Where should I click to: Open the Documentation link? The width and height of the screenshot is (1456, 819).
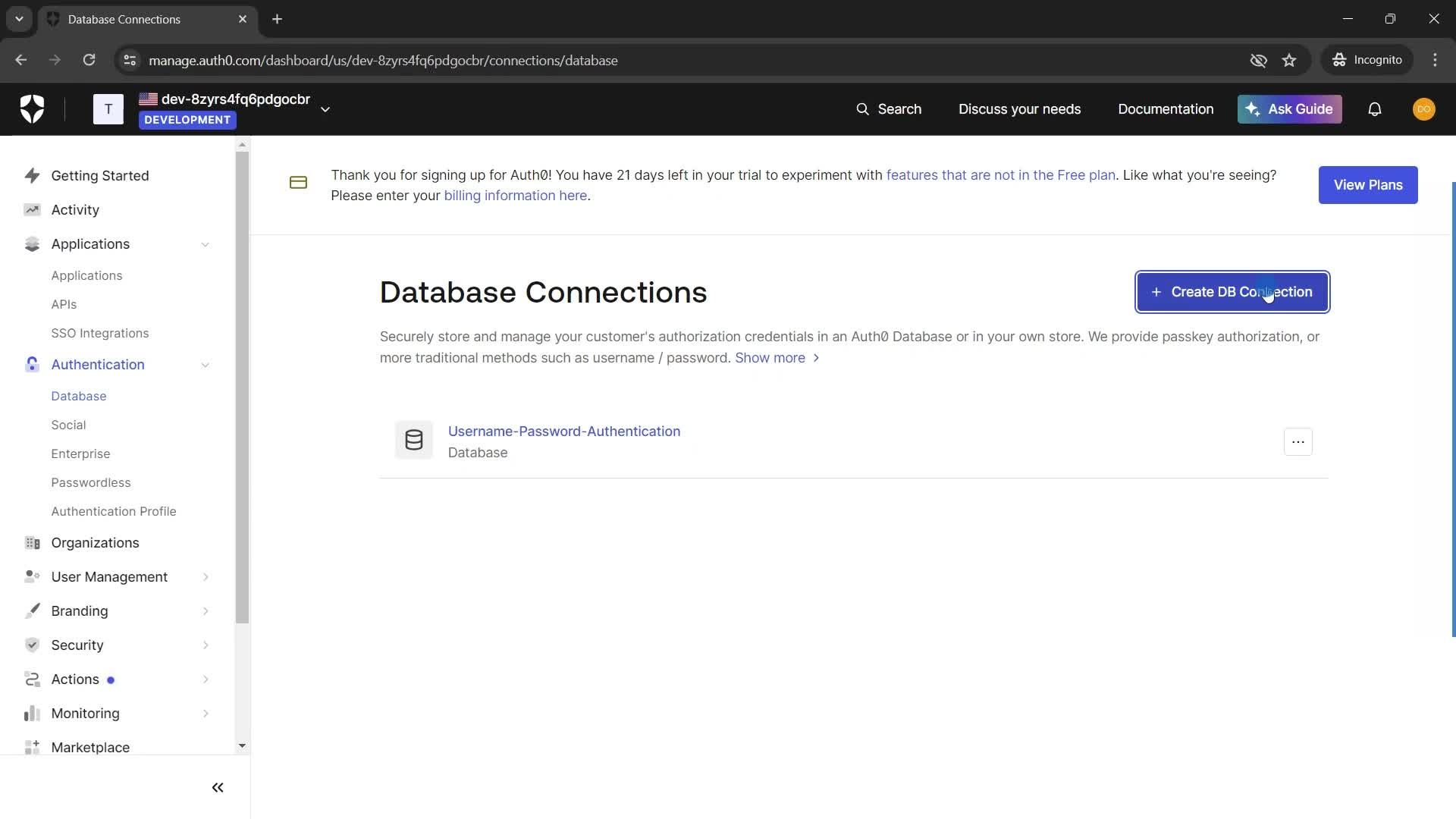[1166, 109]
